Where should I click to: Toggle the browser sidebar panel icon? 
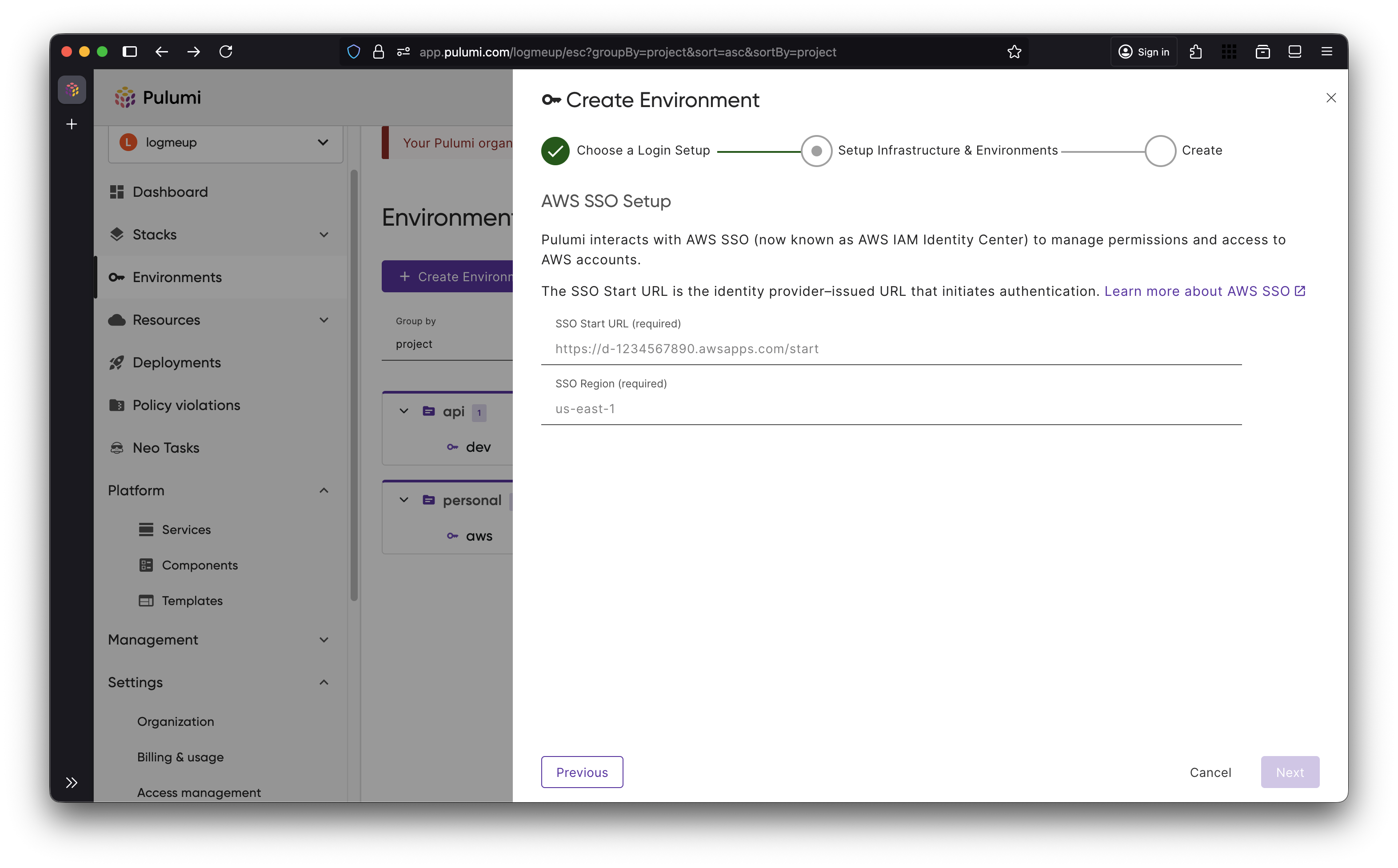click(x=130, y=52)
